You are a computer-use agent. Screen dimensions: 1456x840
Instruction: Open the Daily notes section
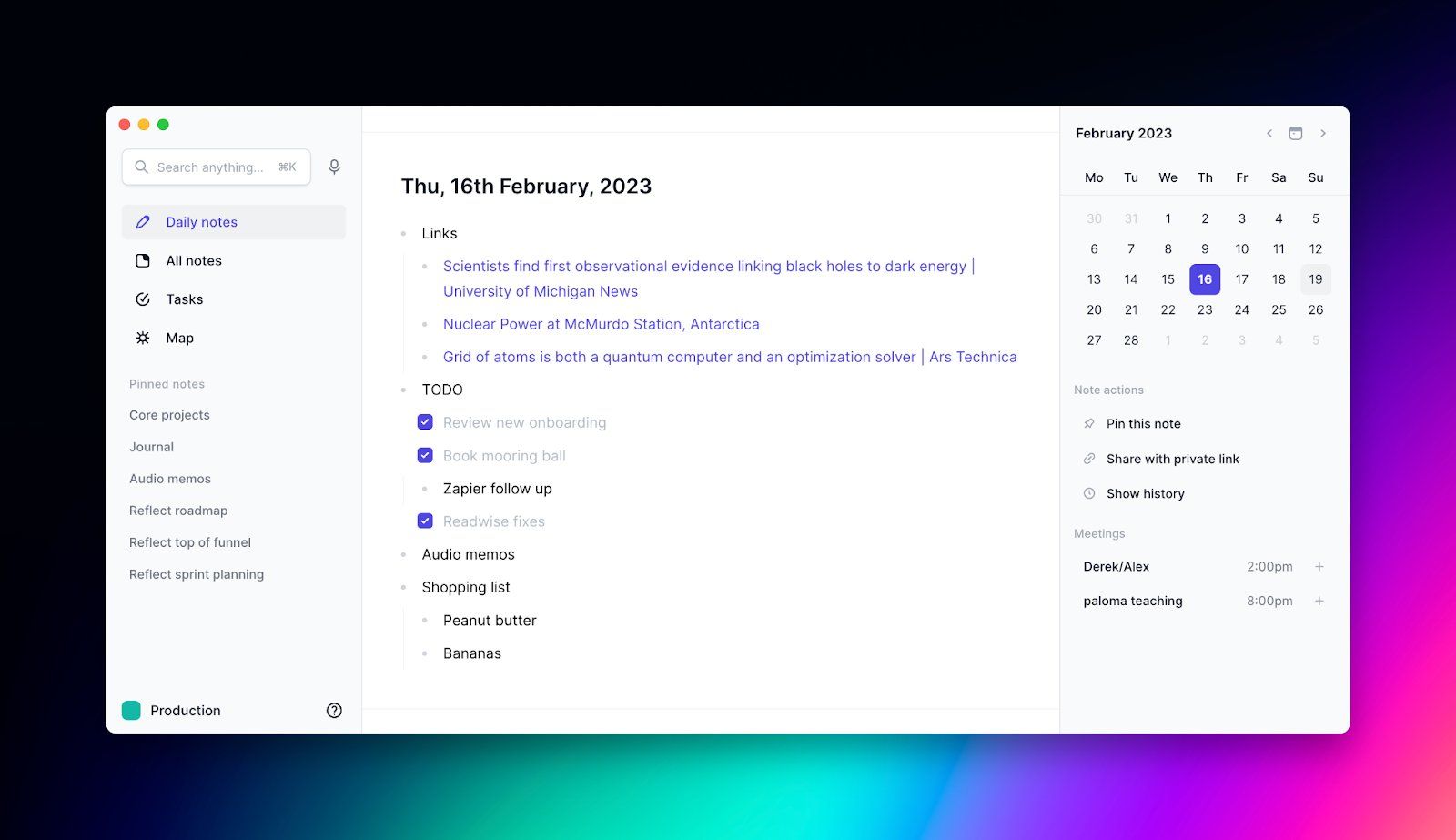(234, 222)
